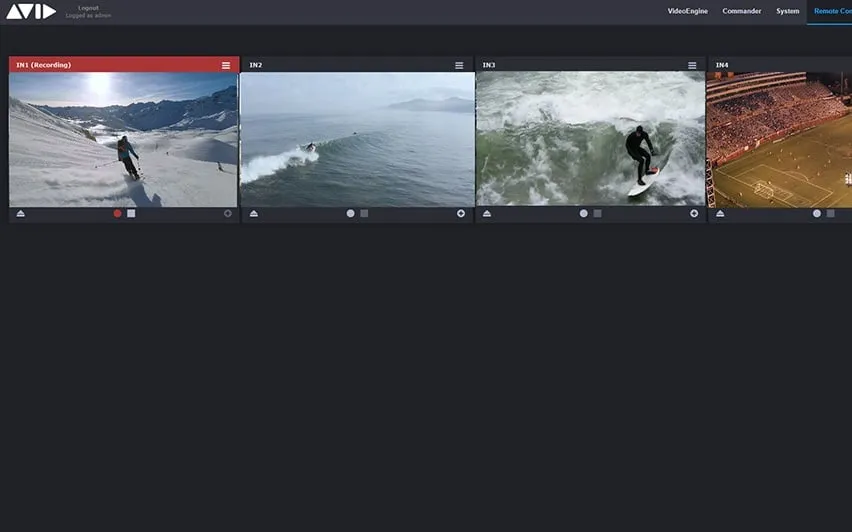This screenshot has width=852, height=532.
Task: Click the IN2 plus circle icon
Action: pyautogui.click(x=461, y=214)
